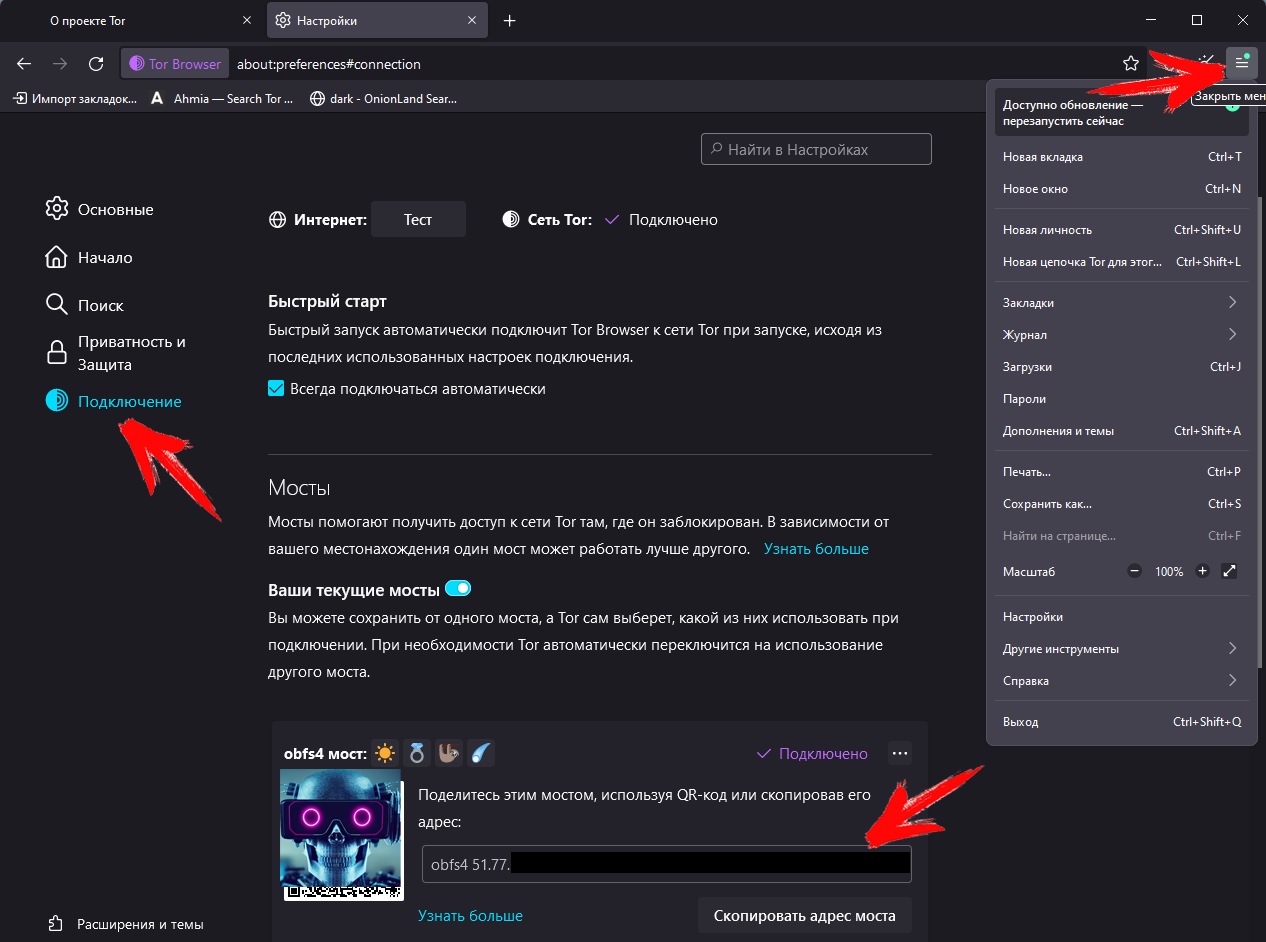Open obfs4 bridge options three-dots menu
The height and width of the screenshot is (942, 1266).
[x=899, y=753]
